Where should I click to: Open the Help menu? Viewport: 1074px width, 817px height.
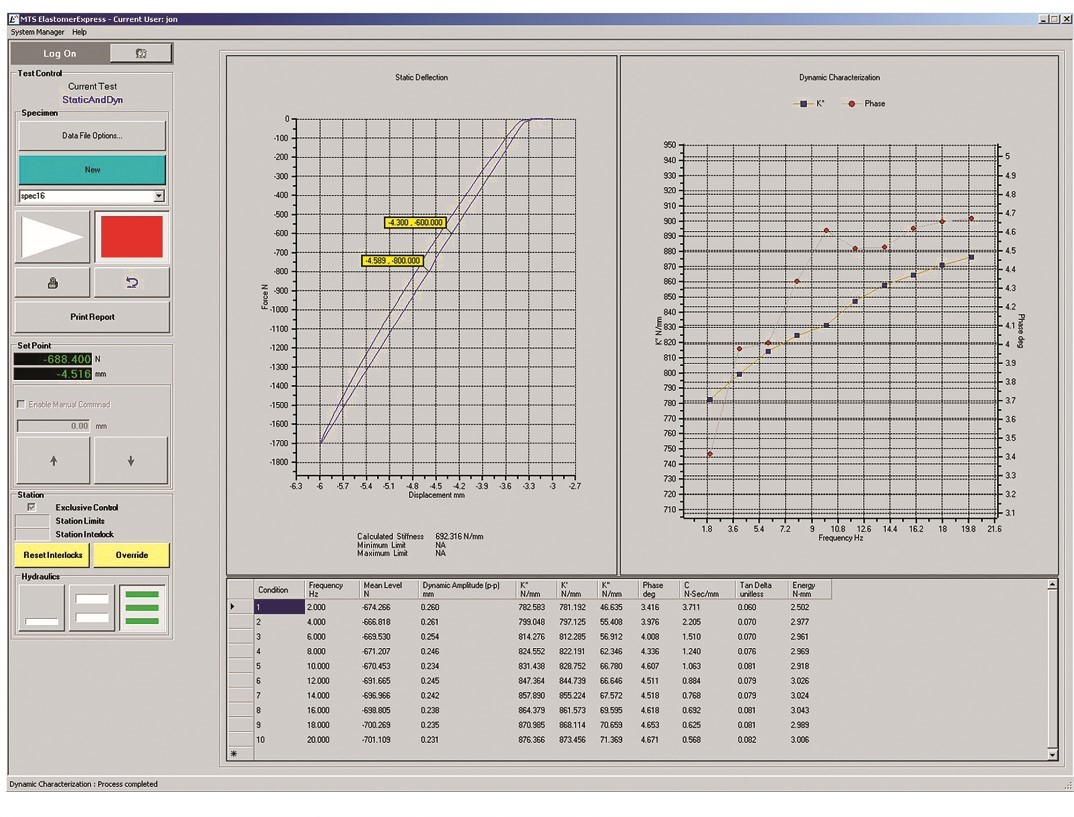[79, 32]
